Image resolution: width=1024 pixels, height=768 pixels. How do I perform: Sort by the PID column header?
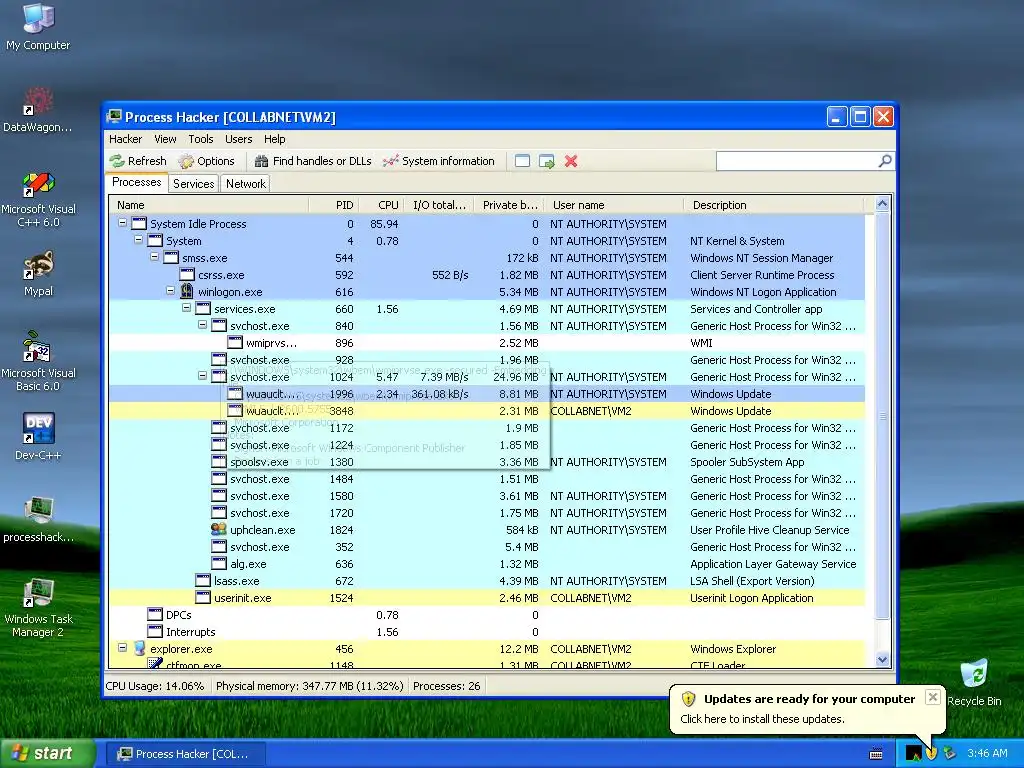[334, 205]
